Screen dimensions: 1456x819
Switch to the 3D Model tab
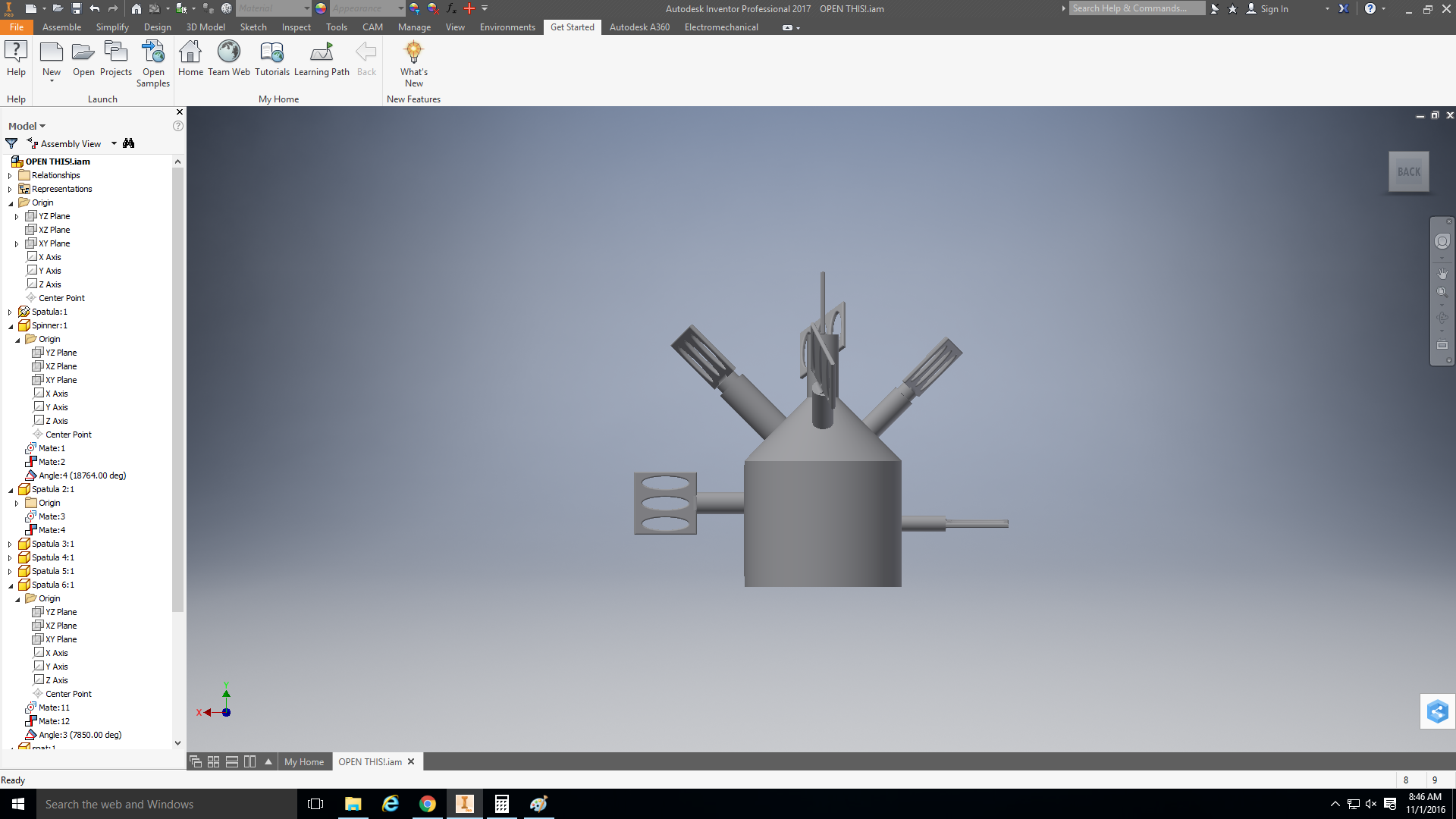[206, 27]
